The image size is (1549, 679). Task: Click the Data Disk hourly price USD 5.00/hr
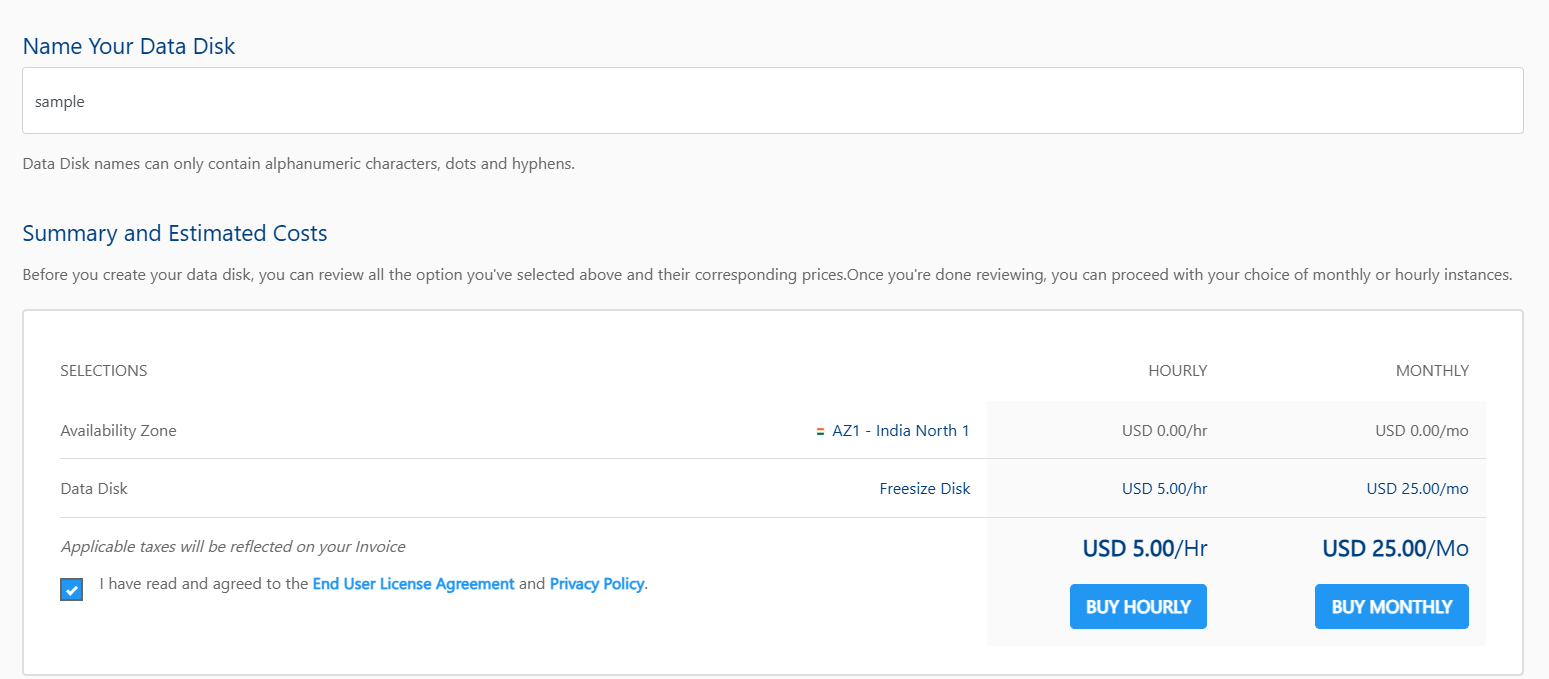tap(1164, 489)
